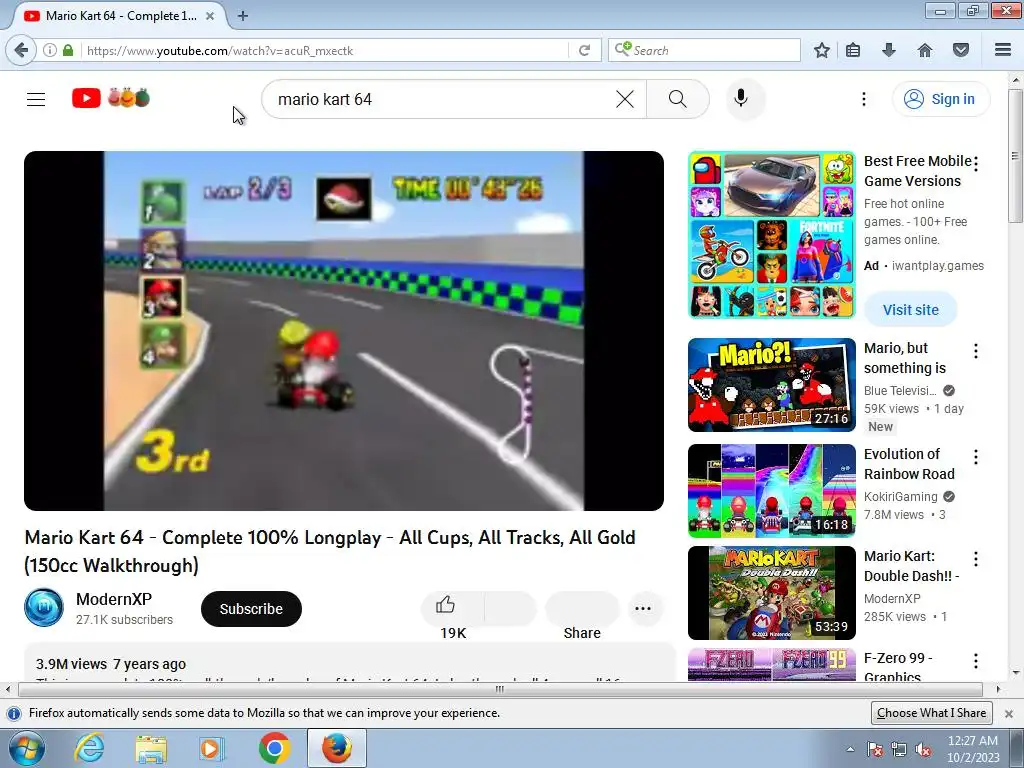Click the Evolution of Rainbow Road title
This screenshot has height=768, width=1024.
pos(909,464)
